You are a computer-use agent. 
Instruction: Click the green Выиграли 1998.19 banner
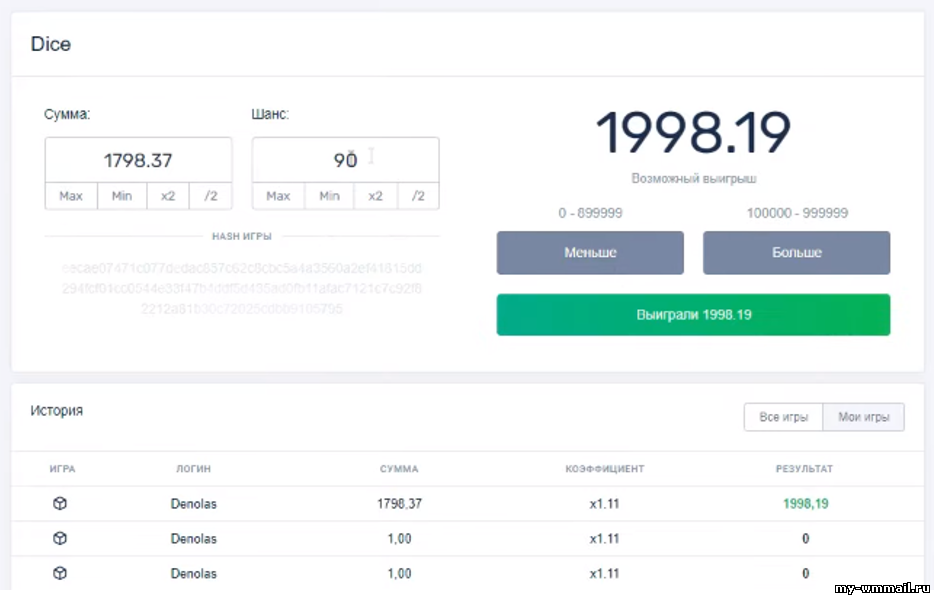693,315
